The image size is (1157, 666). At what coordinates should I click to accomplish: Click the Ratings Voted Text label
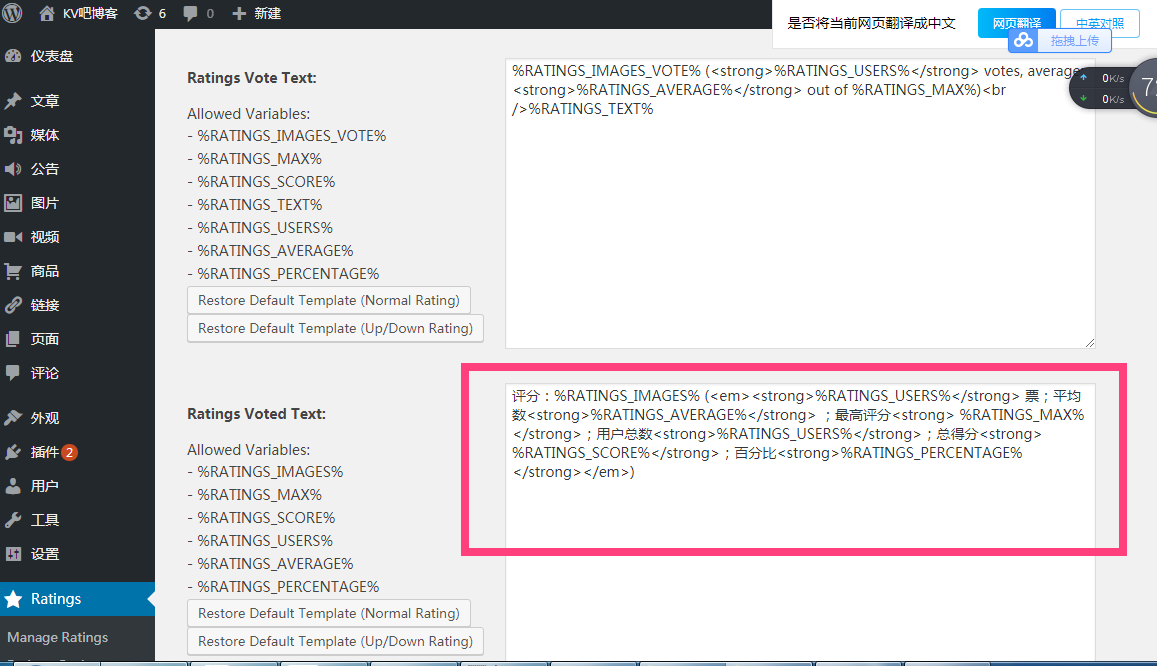[256, 414]
